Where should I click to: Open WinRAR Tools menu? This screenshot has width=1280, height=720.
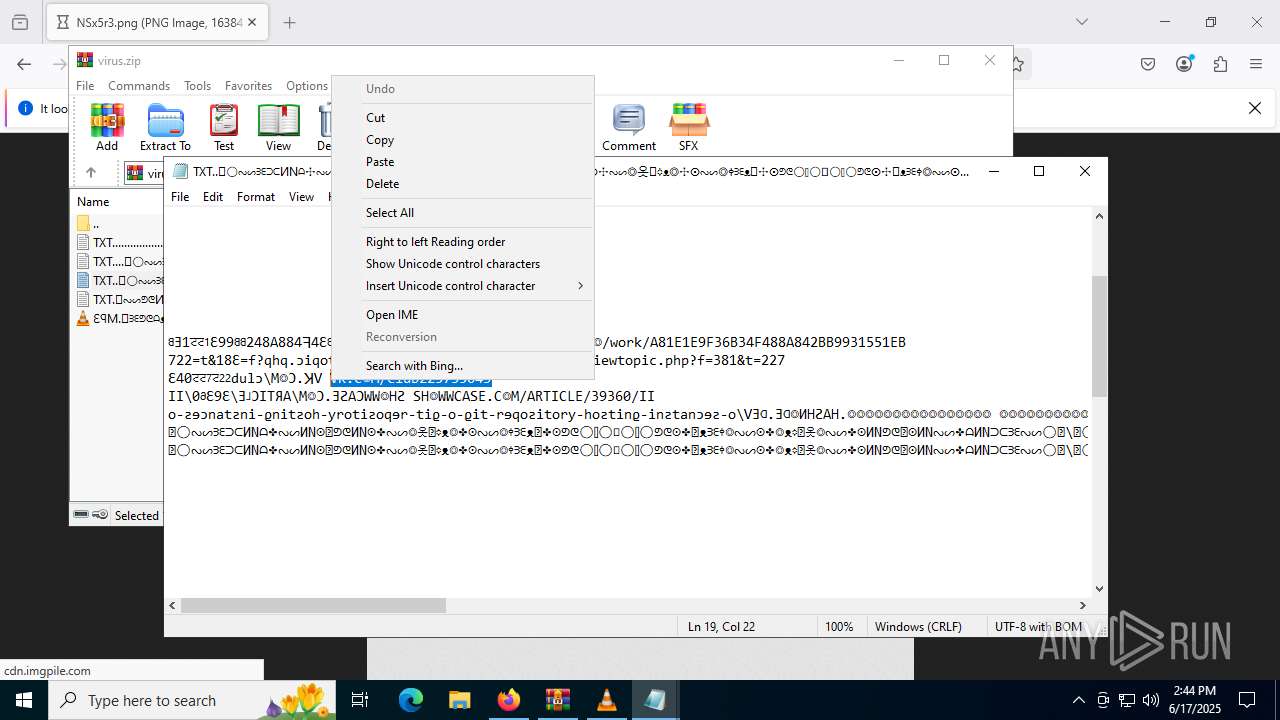197,86
